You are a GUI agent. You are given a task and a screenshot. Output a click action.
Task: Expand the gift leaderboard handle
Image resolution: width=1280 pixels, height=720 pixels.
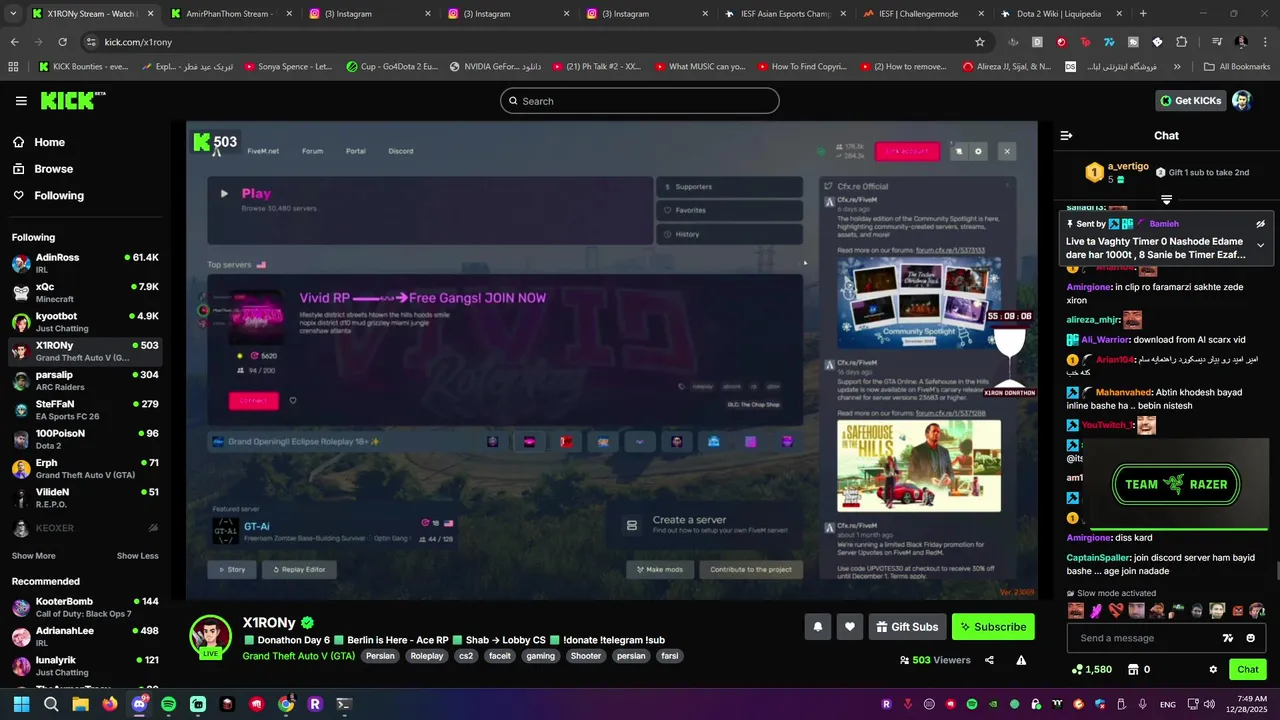pyautogui.click(x=1166, y=200)
